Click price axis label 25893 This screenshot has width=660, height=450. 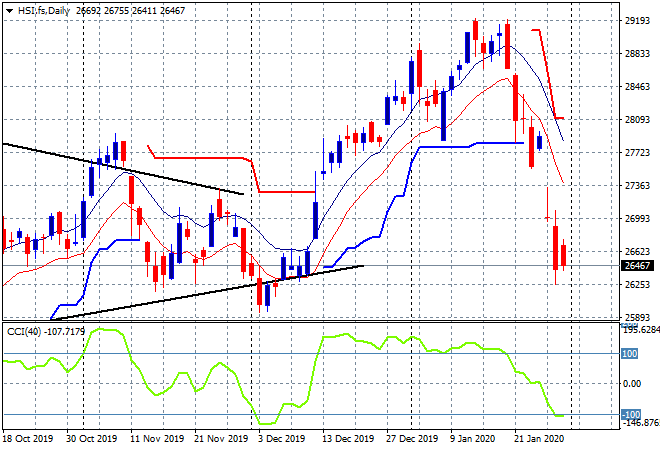coord(637,317)
